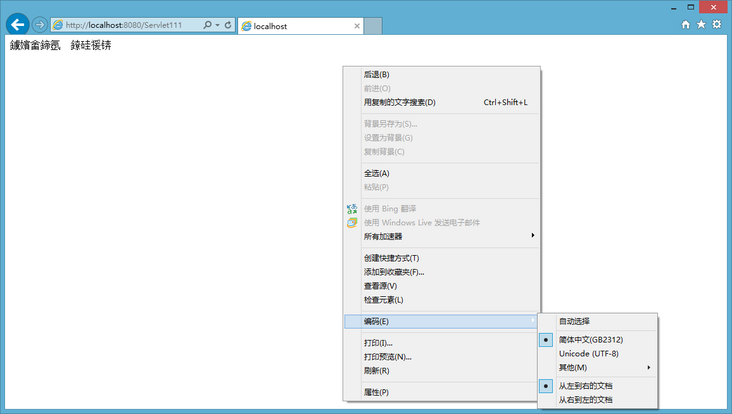Click Windows Live mail icon in menu
Viewport: 732px width, 414px height.
352,223
